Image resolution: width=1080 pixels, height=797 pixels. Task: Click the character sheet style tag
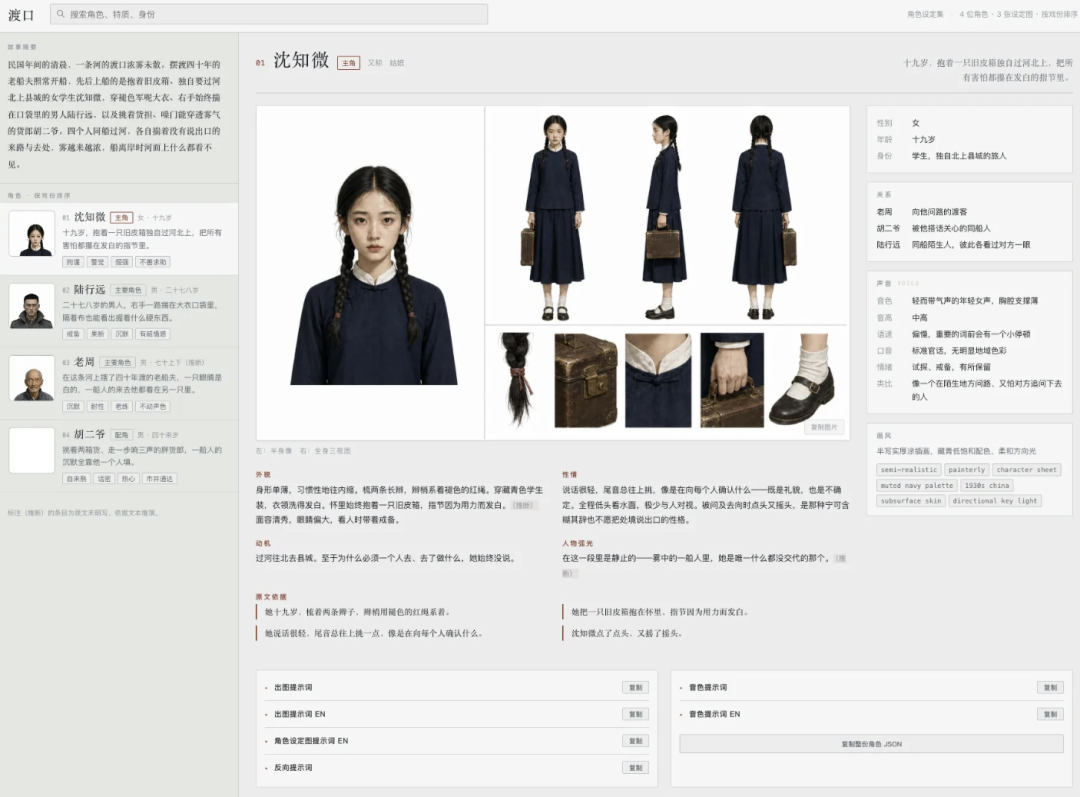coord(1026,470)
